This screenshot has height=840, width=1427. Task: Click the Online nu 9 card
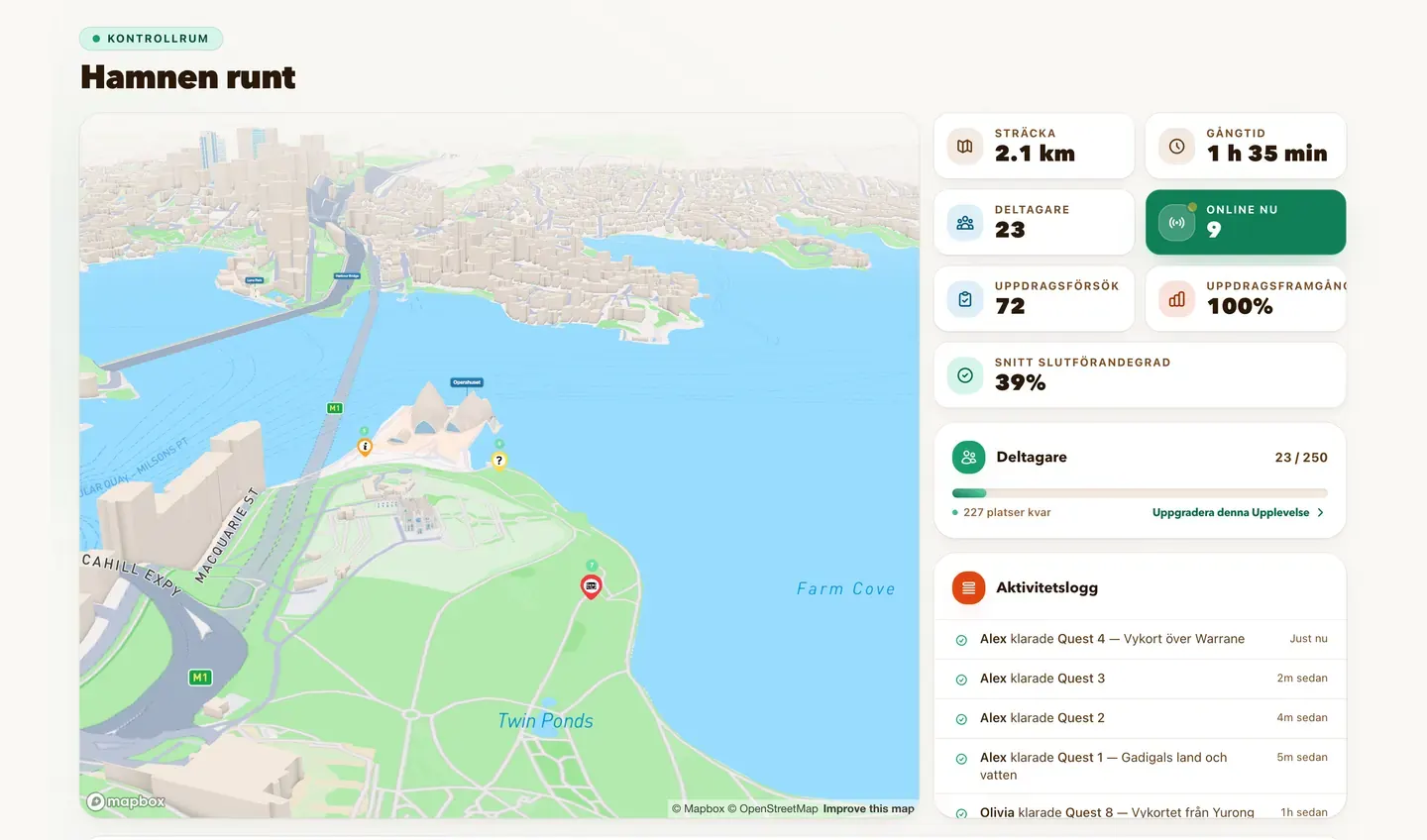1246,222
